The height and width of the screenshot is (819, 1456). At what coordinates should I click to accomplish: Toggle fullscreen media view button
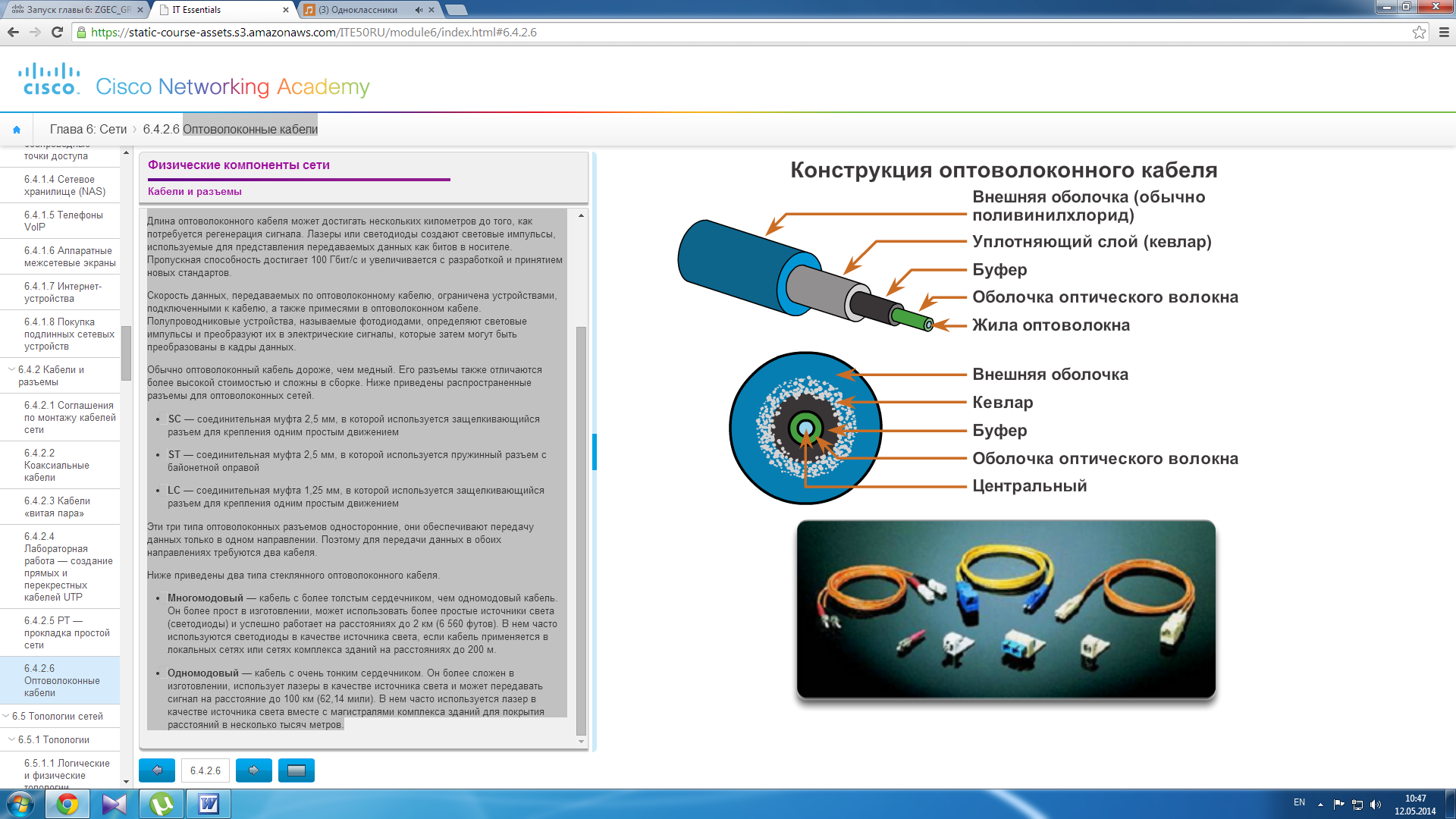click(297, 770)
